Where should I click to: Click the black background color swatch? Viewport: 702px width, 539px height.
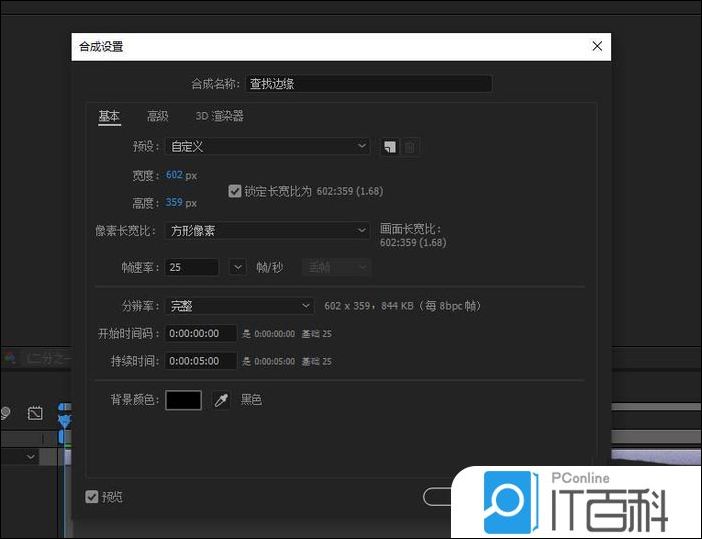point(183,400)
